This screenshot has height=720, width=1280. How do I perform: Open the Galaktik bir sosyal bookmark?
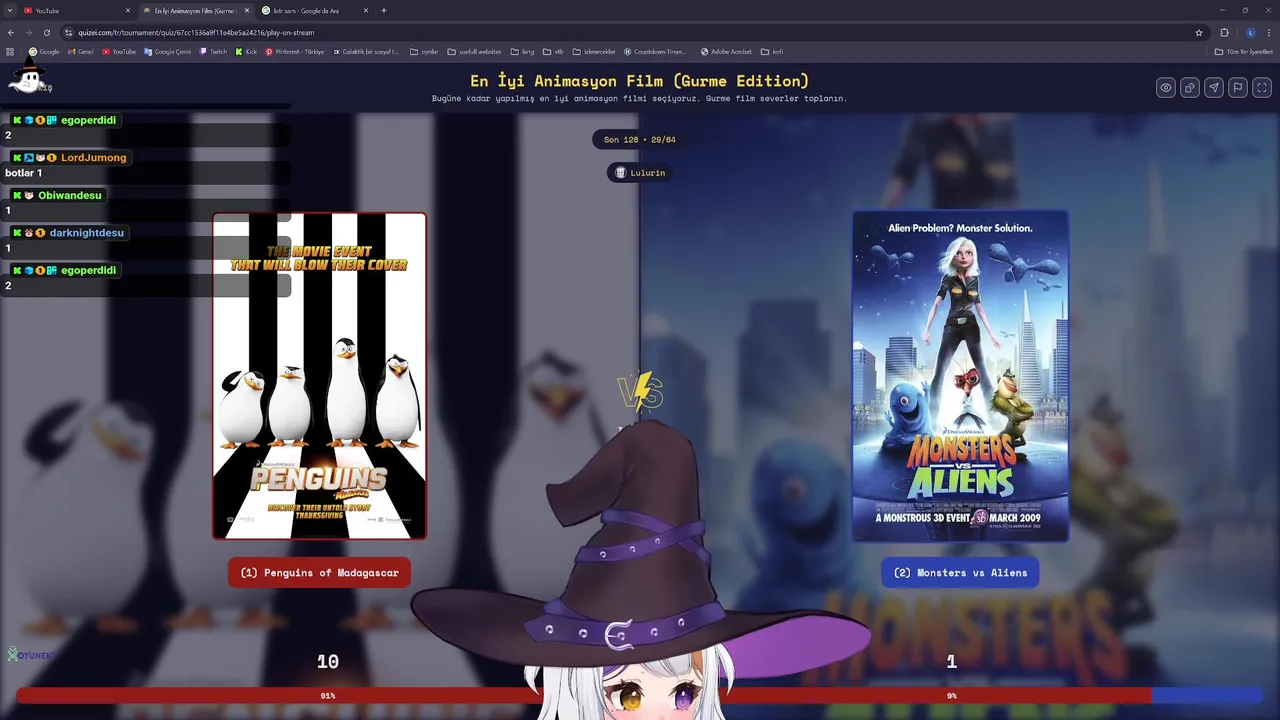pyautogui.click(x=366, y=51)
